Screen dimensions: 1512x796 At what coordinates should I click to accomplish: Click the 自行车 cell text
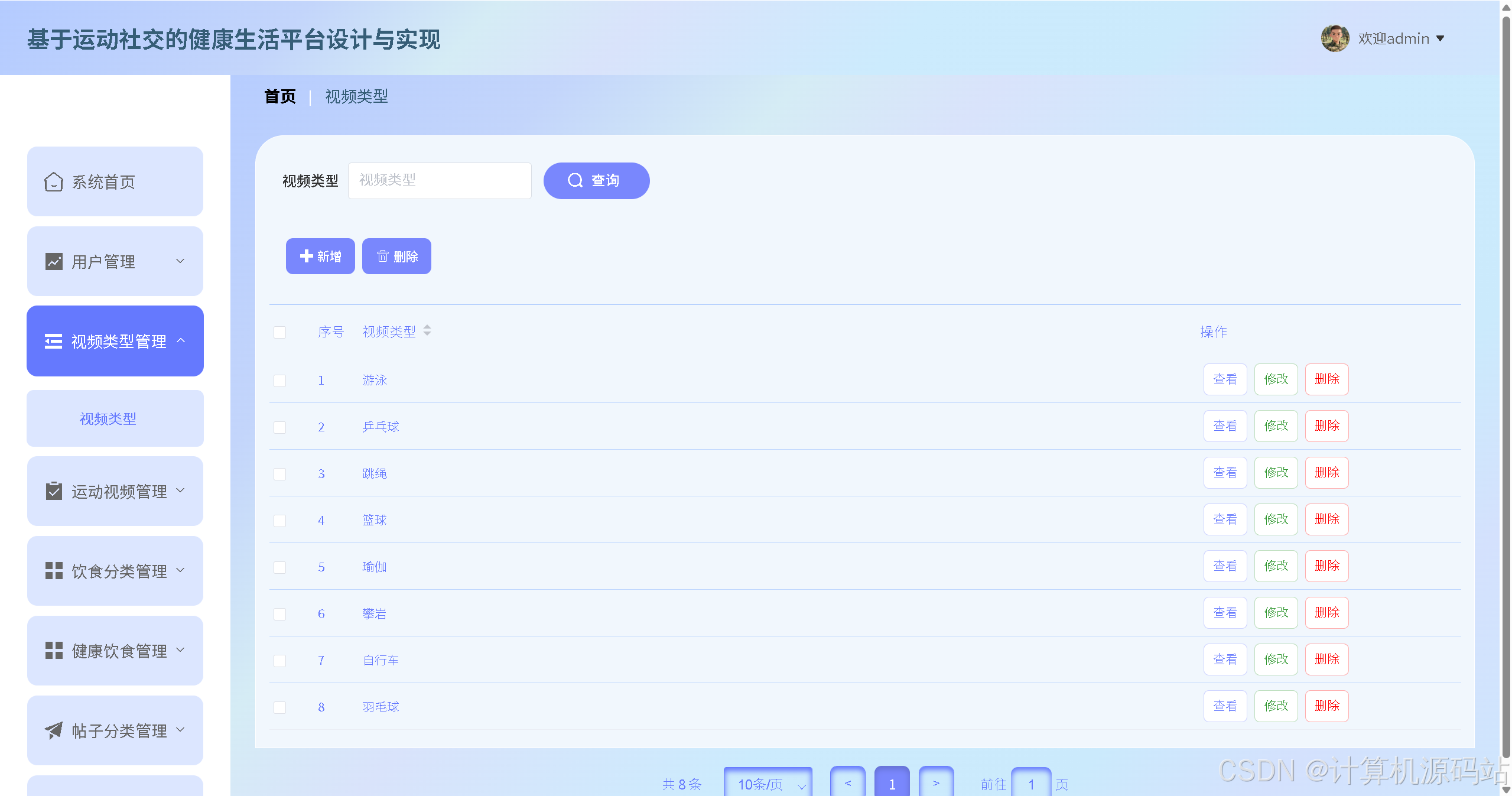pos(381,660)
